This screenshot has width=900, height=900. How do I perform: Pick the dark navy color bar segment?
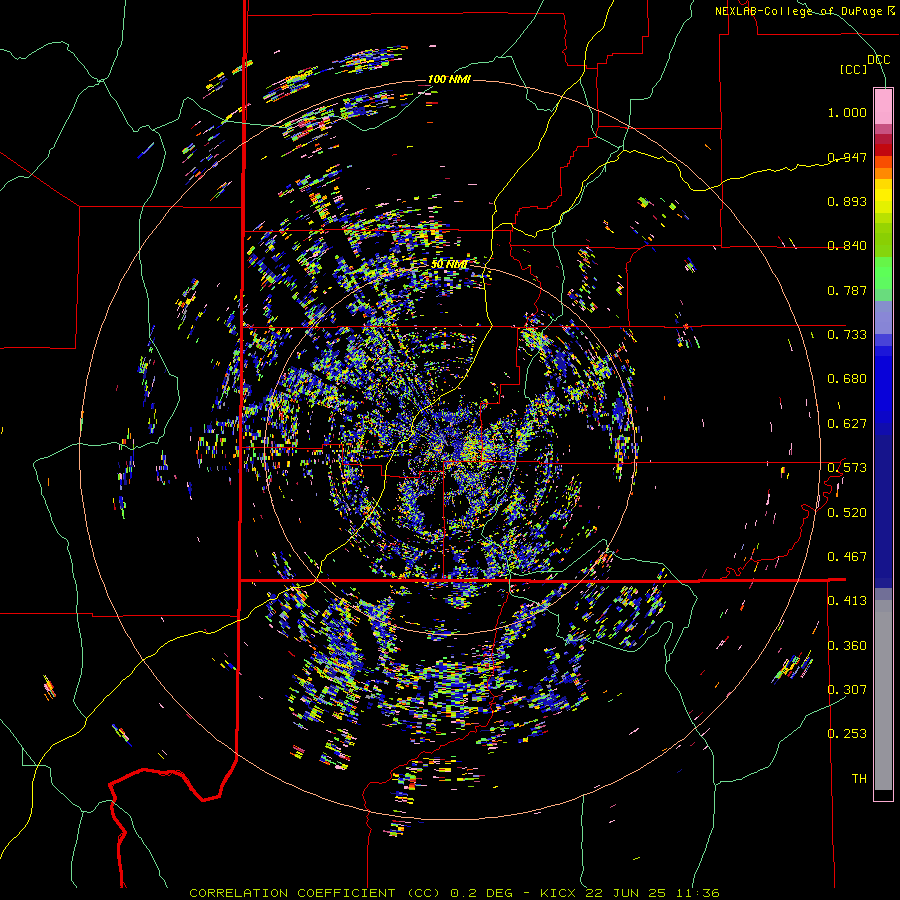pyautogui.click(x=883, y=506)
